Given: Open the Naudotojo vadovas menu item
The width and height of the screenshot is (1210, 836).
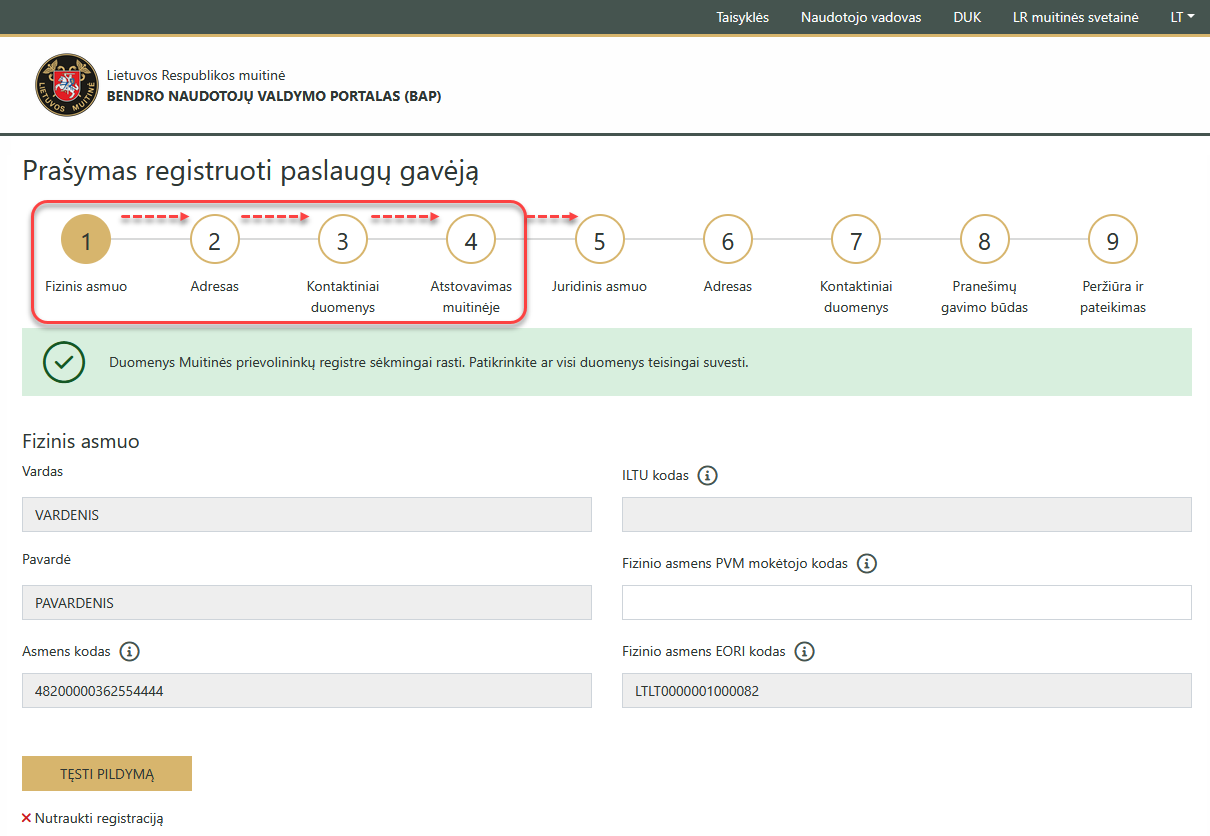Looking at the screenshot, I should 861,16.
